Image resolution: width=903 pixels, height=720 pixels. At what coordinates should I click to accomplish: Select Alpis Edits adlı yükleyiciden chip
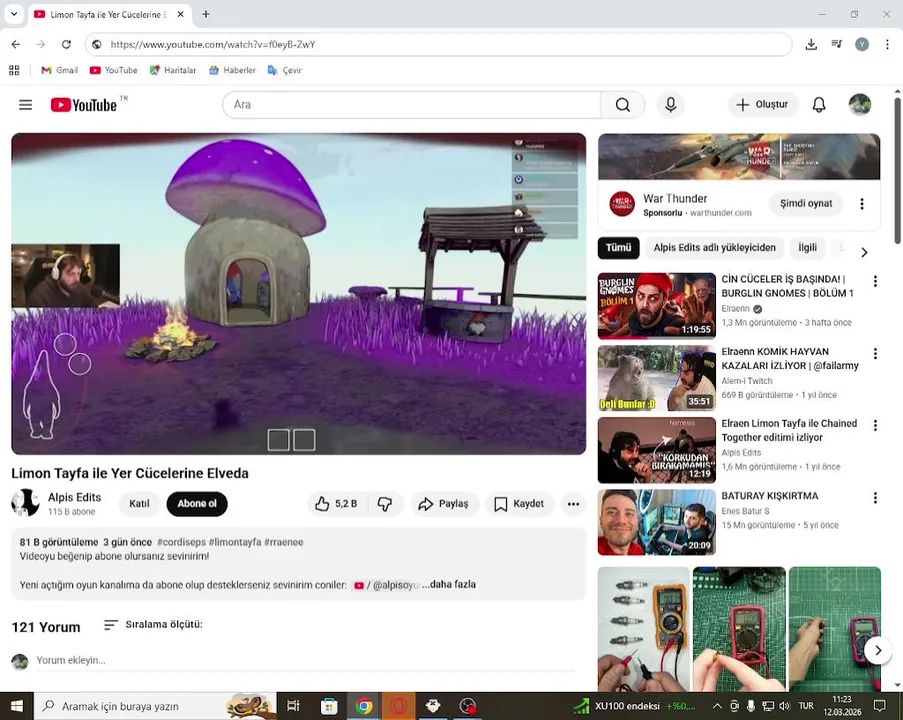[714, 248]
